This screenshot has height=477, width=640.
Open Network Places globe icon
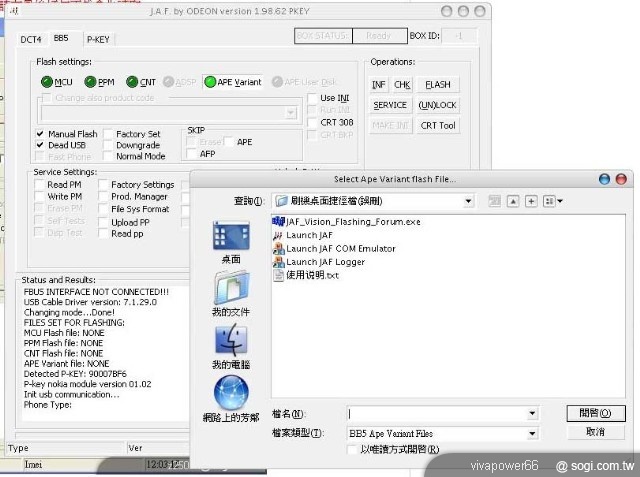(x=231, y=393)
